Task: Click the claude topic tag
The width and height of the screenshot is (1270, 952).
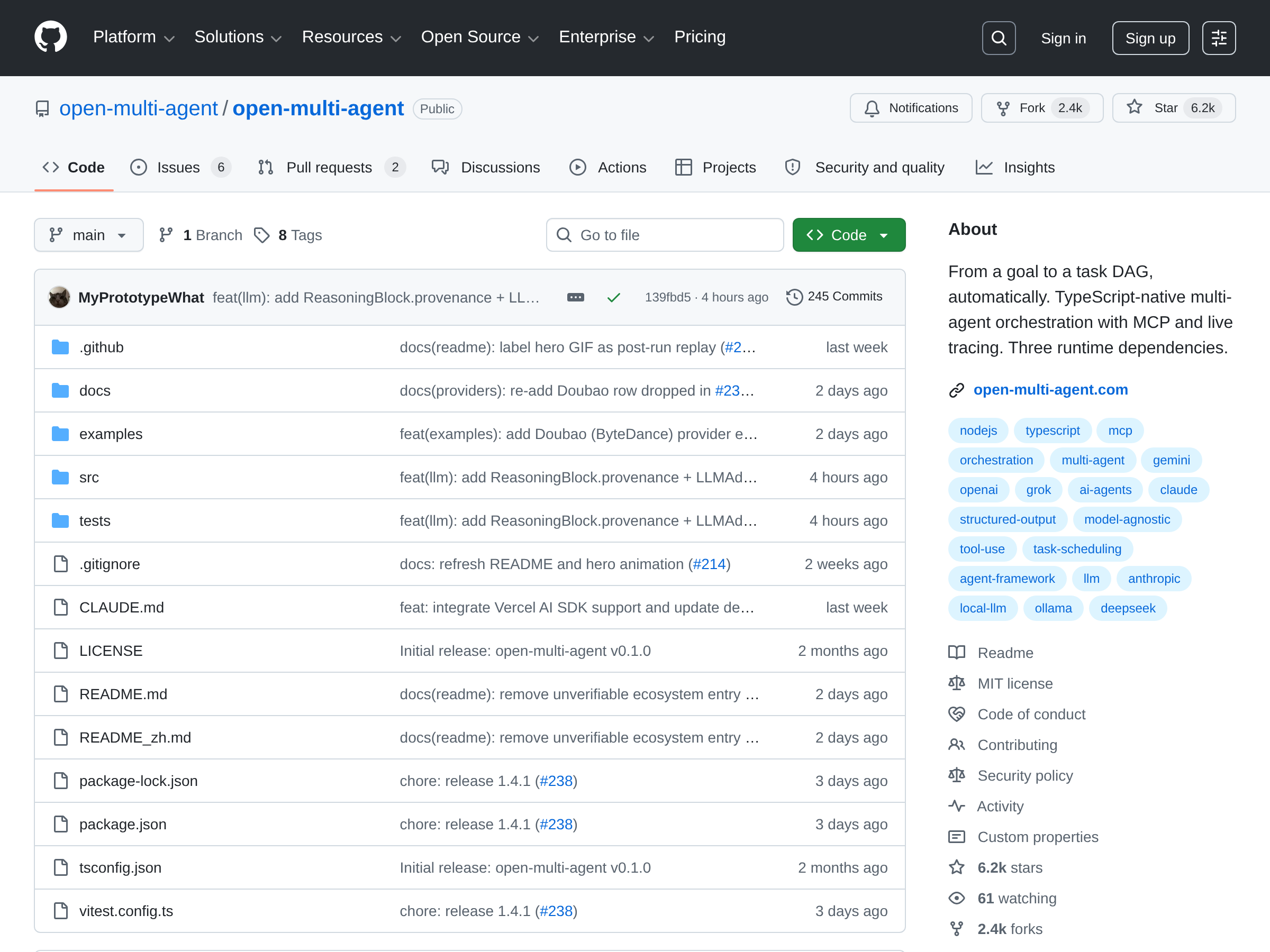Action: [1178, 489]
